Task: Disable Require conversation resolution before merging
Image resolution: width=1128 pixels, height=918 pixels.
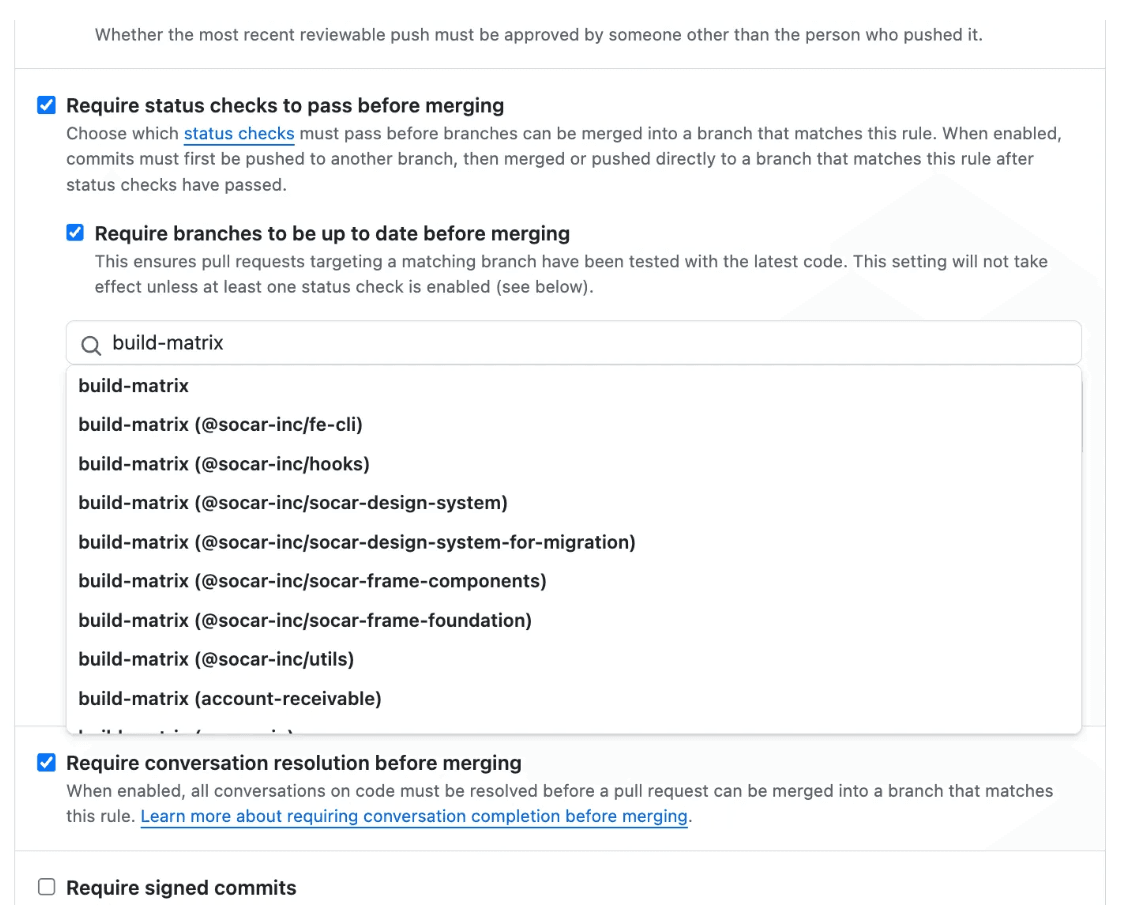Action: click(47, 762)
